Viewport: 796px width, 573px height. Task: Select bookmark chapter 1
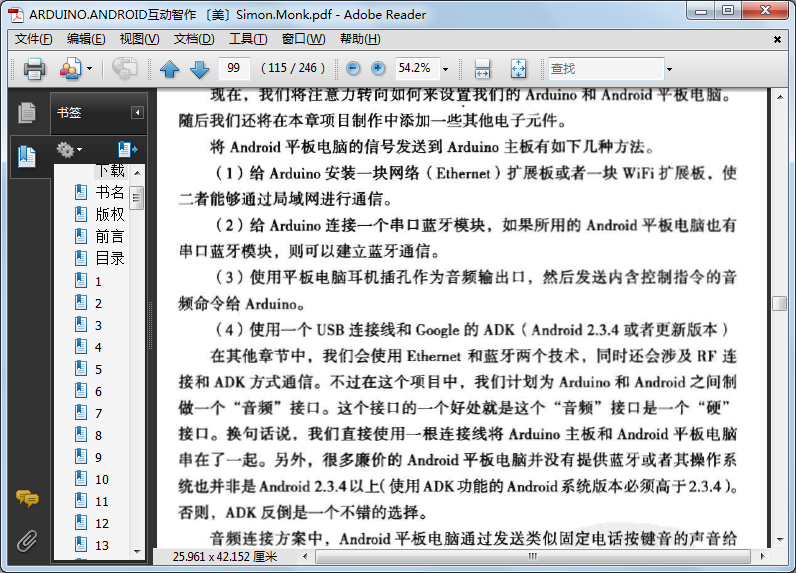pos(98,282)
